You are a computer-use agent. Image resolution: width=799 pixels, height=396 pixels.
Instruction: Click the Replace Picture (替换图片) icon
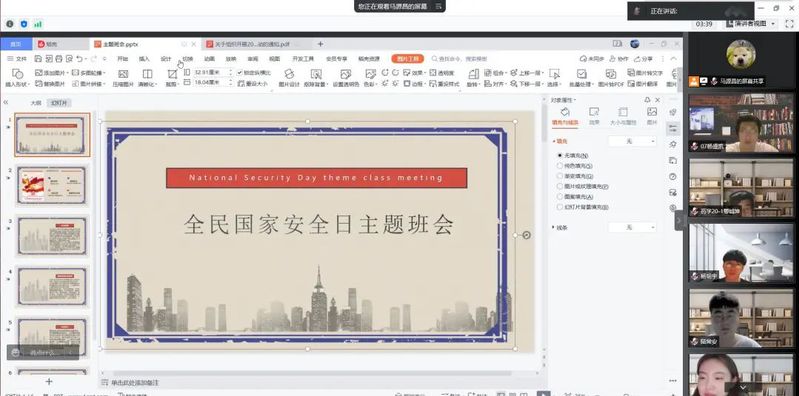38,84
